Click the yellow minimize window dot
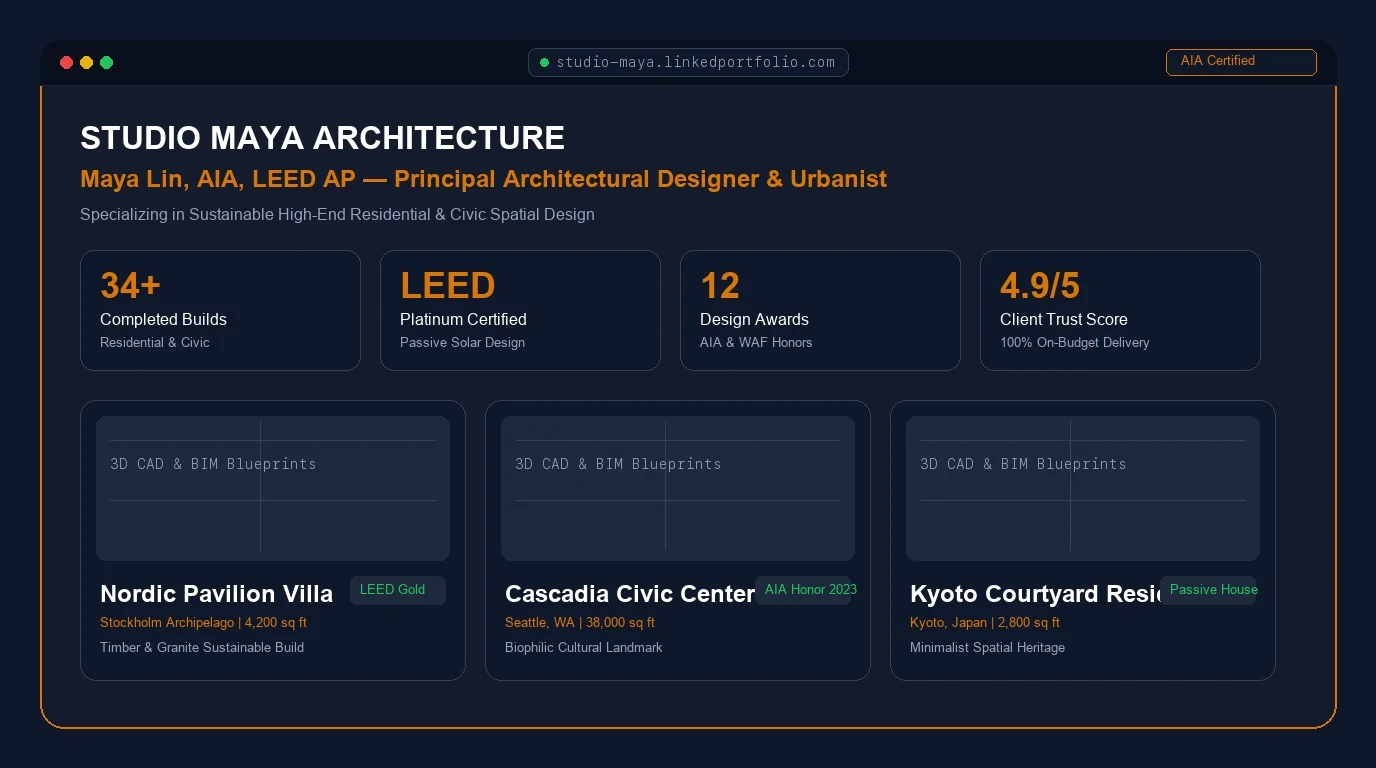Screen dimensions: 1376x768 [87, 63]
